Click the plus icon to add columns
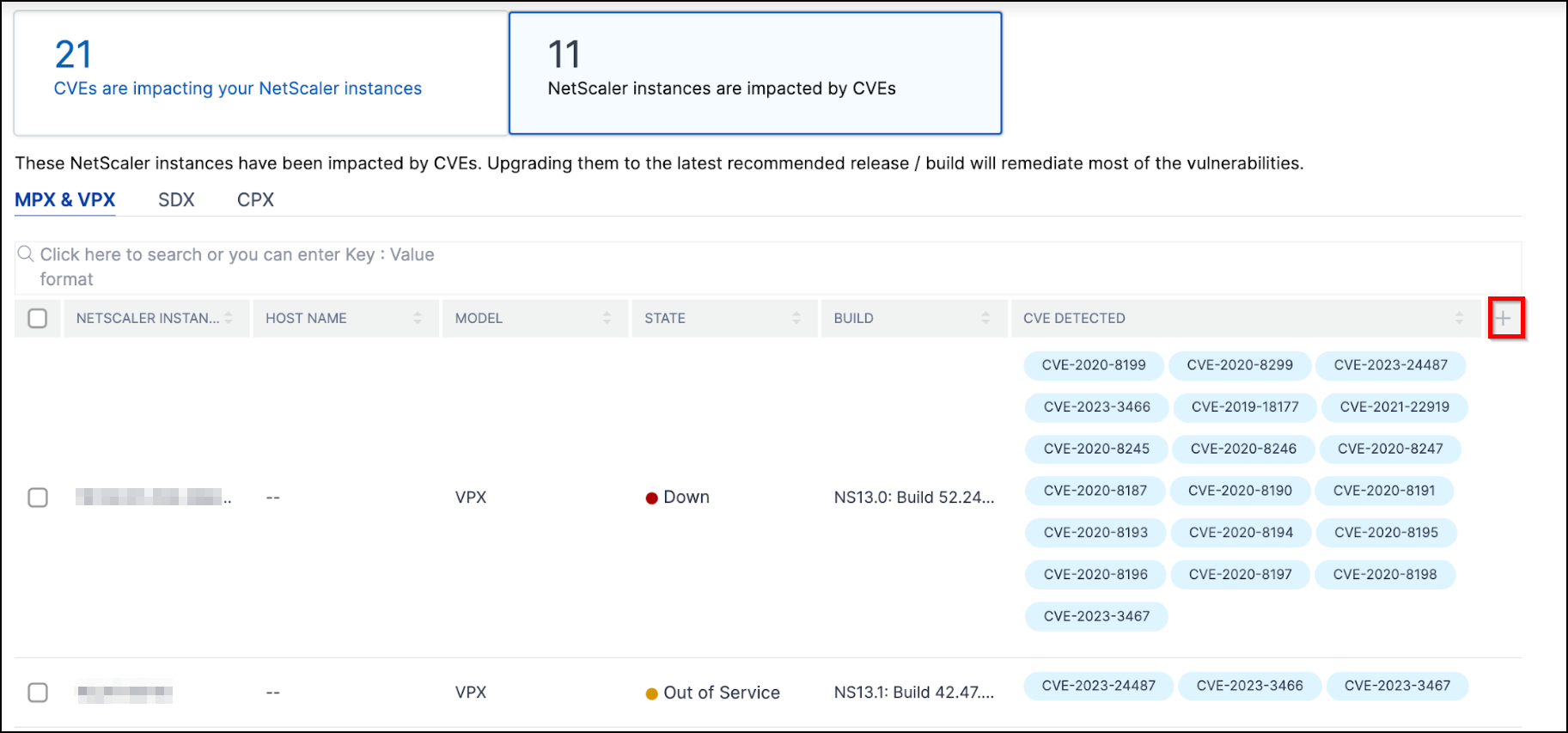 pyautogui.click(x=1503, y=319)
